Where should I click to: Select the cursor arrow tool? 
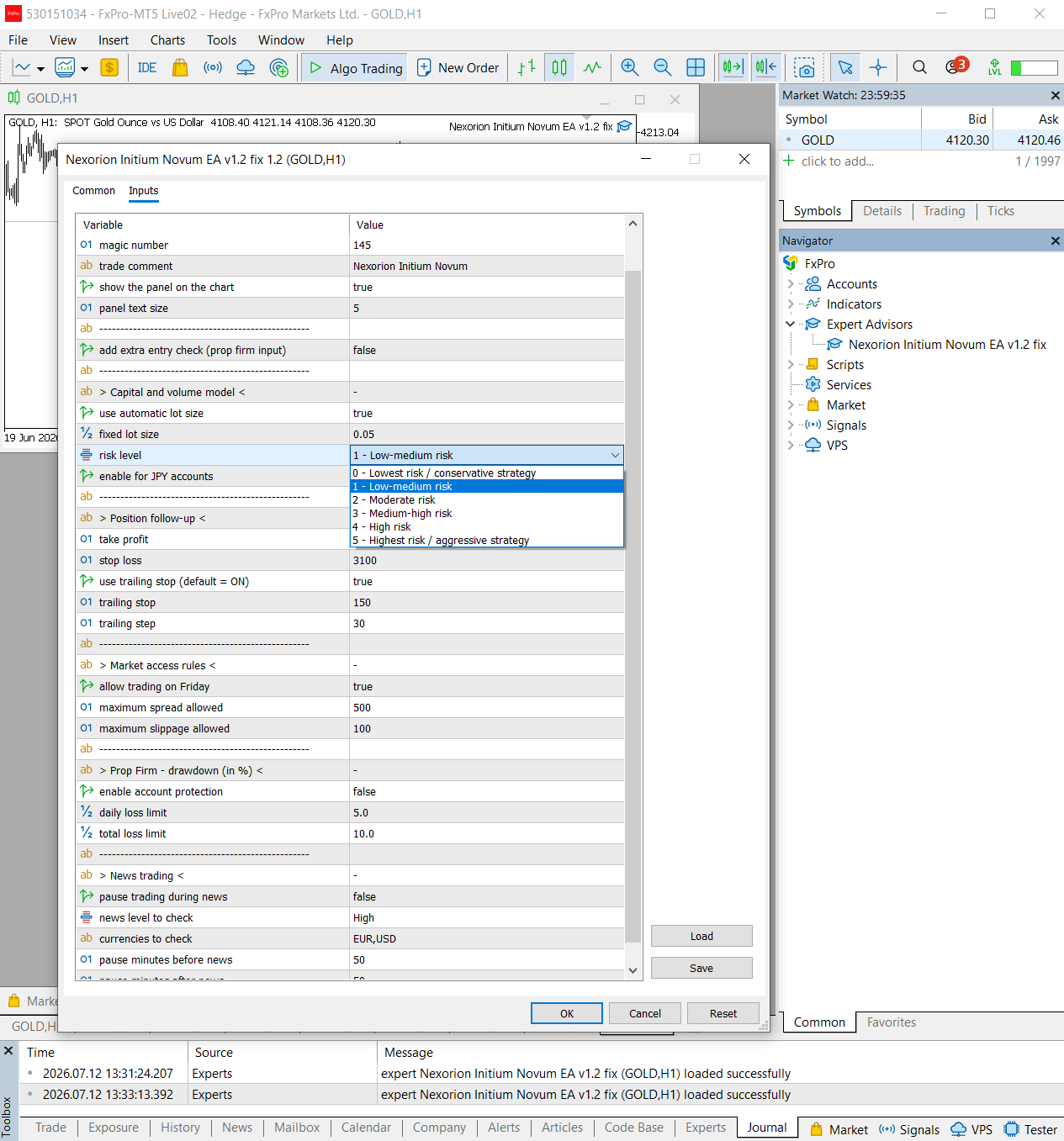[845, 68]
